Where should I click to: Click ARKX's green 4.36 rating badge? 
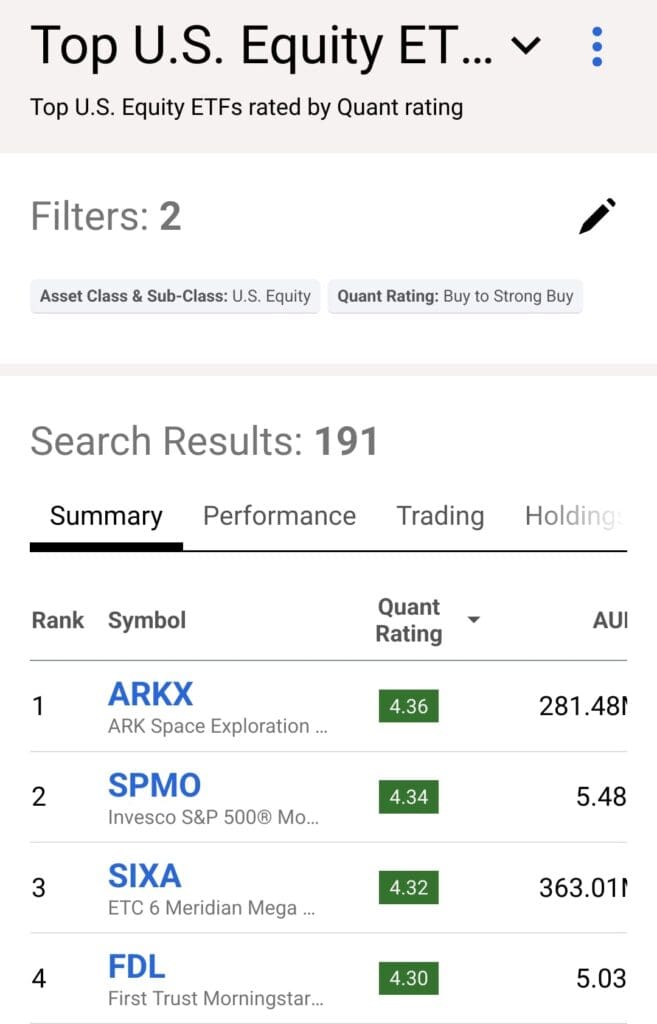click(x=408, y=704)
